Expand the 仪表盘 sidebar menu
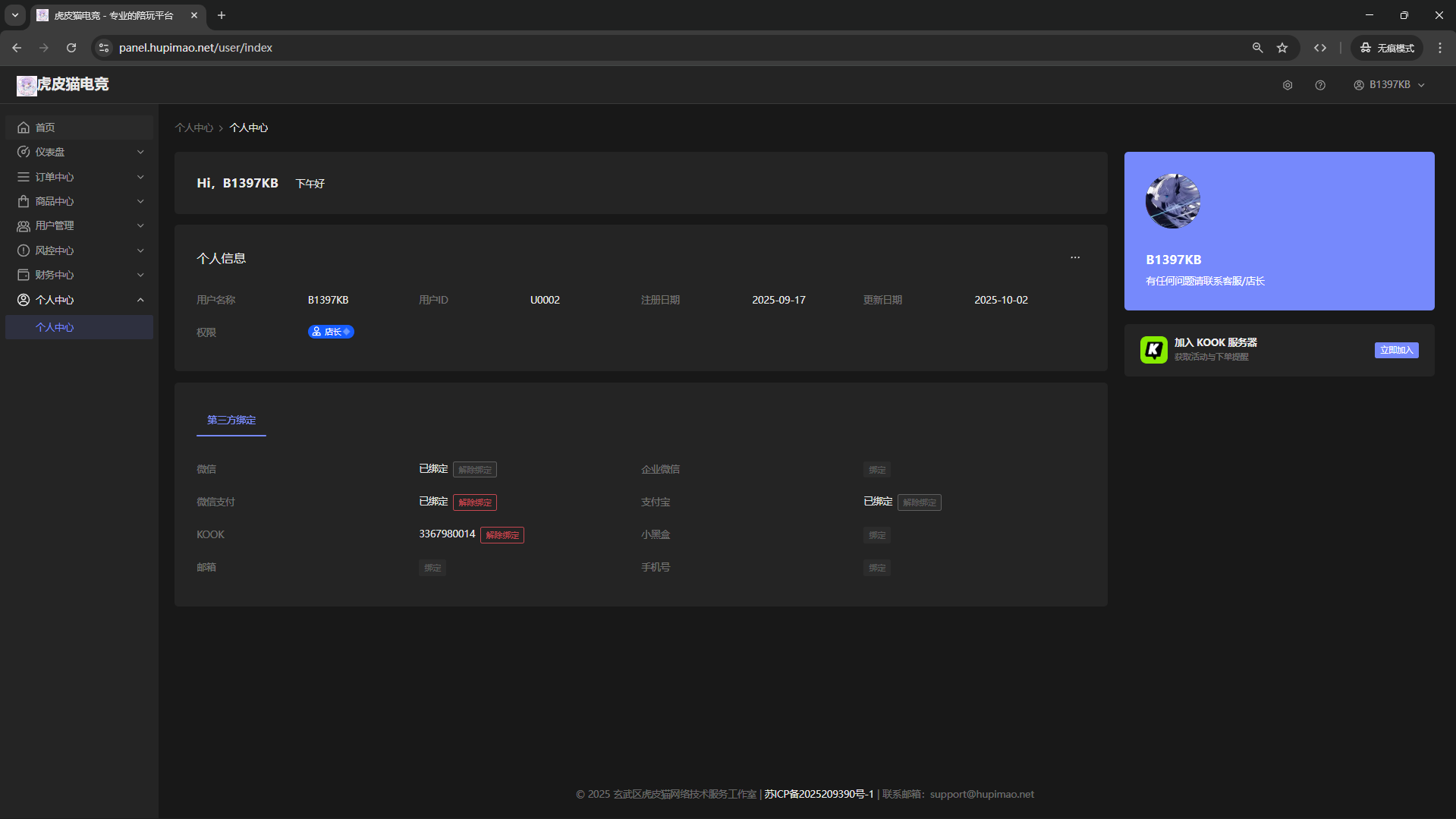This screenshot has width=1456, height=819. click(x=79, y=153)
